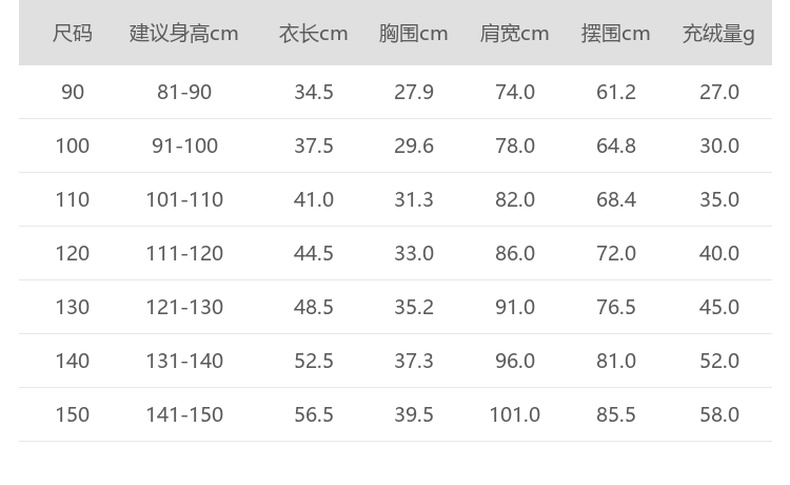Click the 衣长cm column header
The width and height of the screenshot is (790, 485).
(x=313, y=33)
